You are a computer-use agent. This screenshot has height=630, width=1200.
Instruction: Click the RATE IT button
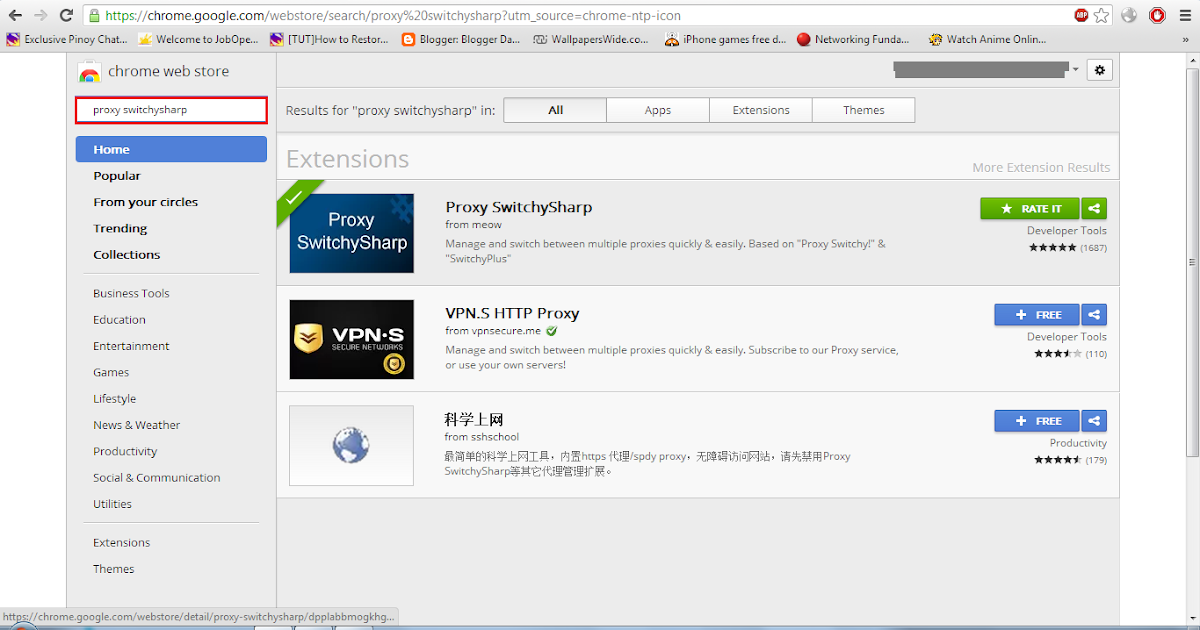pos(1030,209)
